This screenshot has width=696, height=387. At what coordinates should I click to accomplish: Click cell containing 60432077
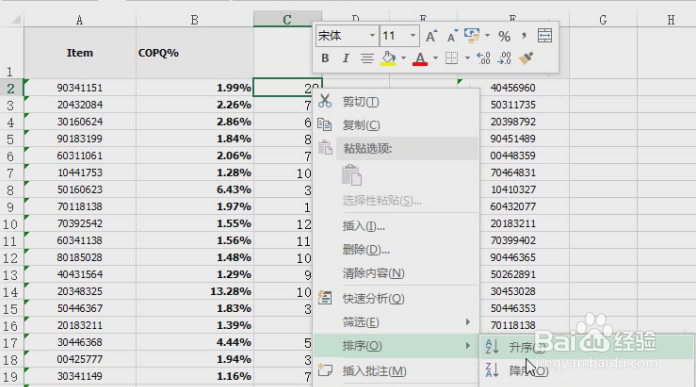pos(513,206)
